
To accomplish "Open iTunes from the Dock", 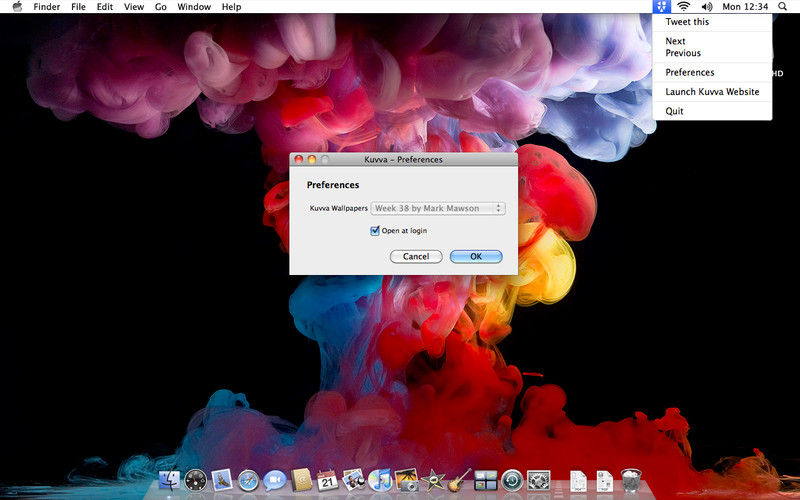I will [x=380, y=481].
